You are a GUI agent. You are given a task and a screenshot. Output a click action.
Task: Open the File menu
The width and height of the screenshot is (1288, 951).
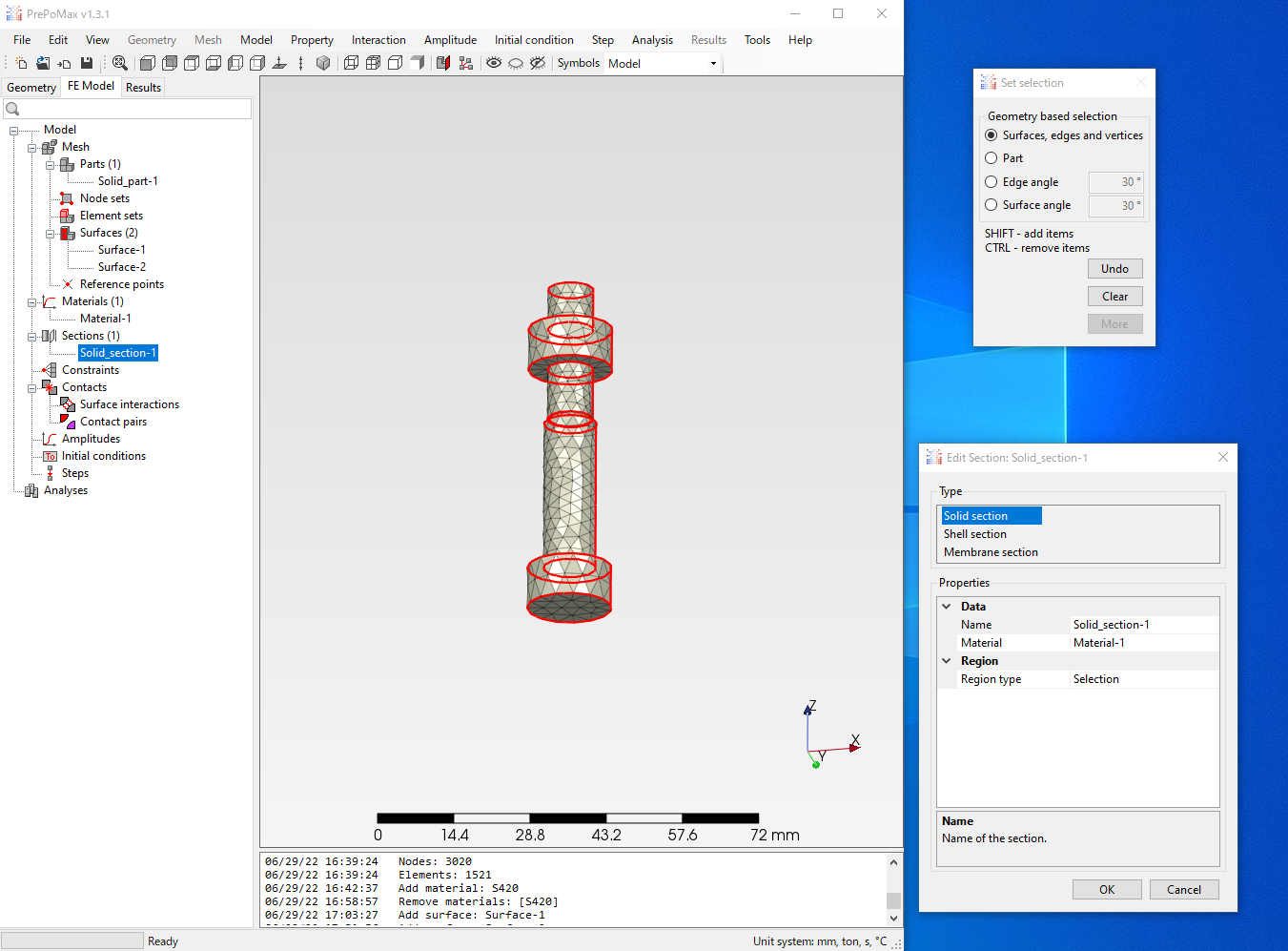click(22, 40)
